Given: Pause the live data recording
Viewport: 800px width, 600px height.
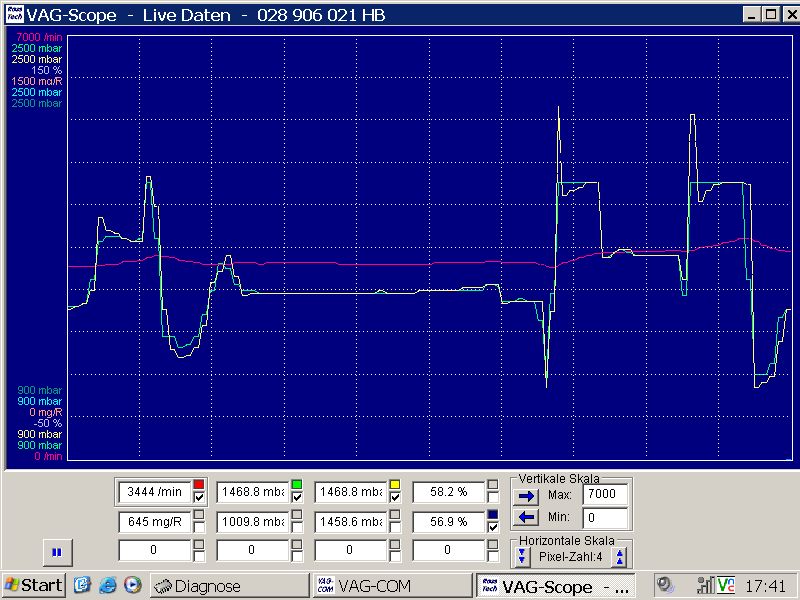Looking at the screenshot, I should tap(56, 551).
